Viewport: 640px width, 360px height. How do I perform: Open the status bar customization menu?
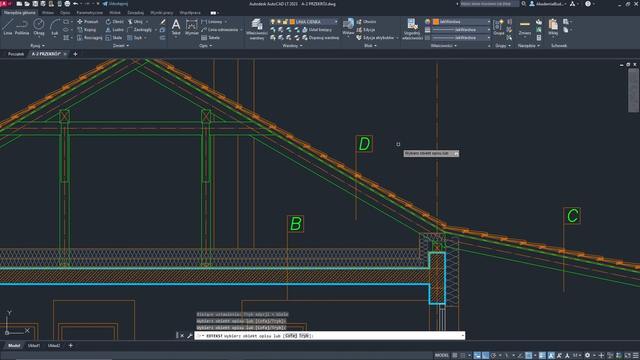[636, 356]
